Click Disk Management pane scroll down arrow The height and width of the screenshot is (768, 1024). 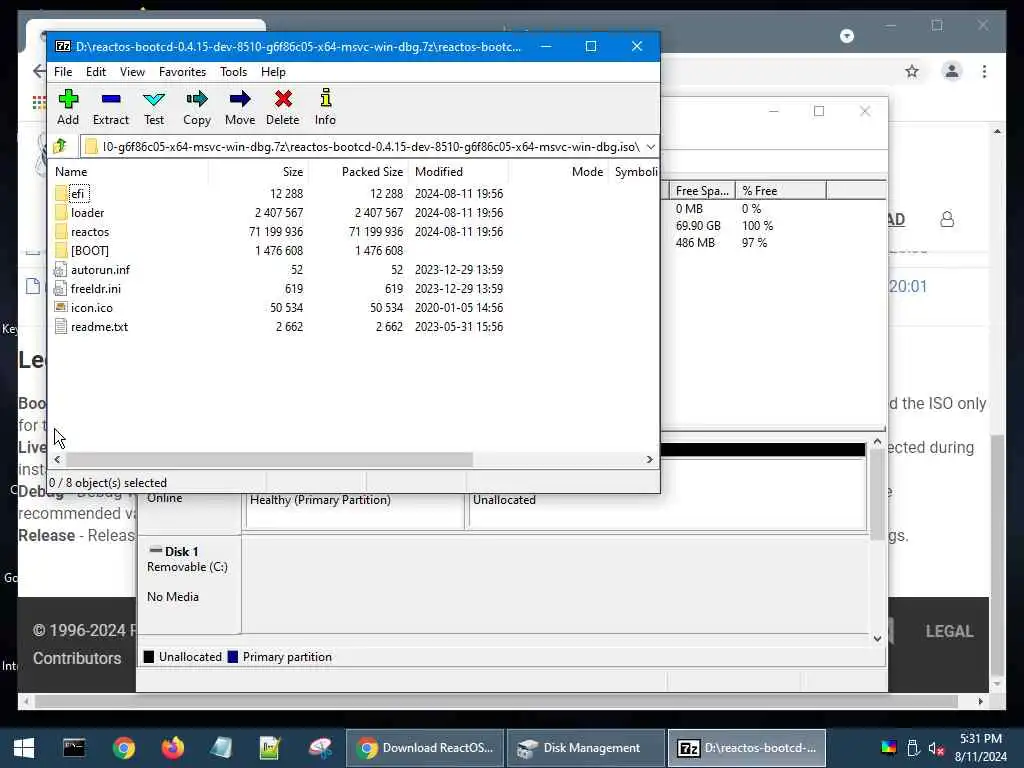tap(877, 639)
